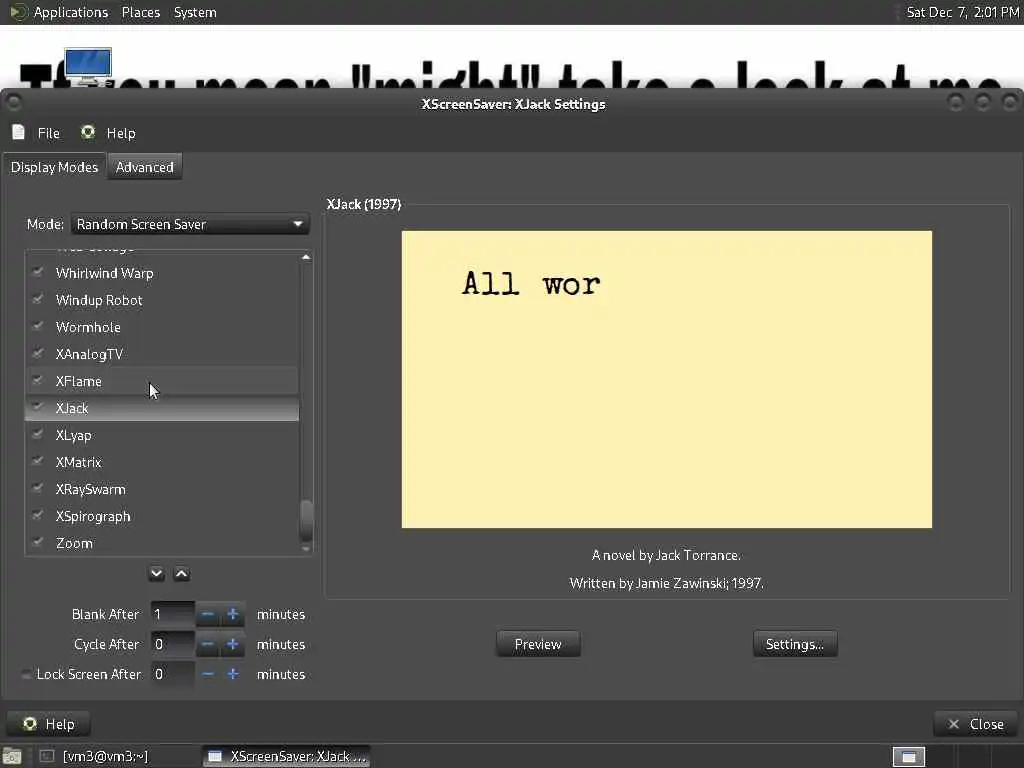This screenshot has width=1024, height=768.
Task: Click the list scrollbar down arrow
Action: [306, 549]
